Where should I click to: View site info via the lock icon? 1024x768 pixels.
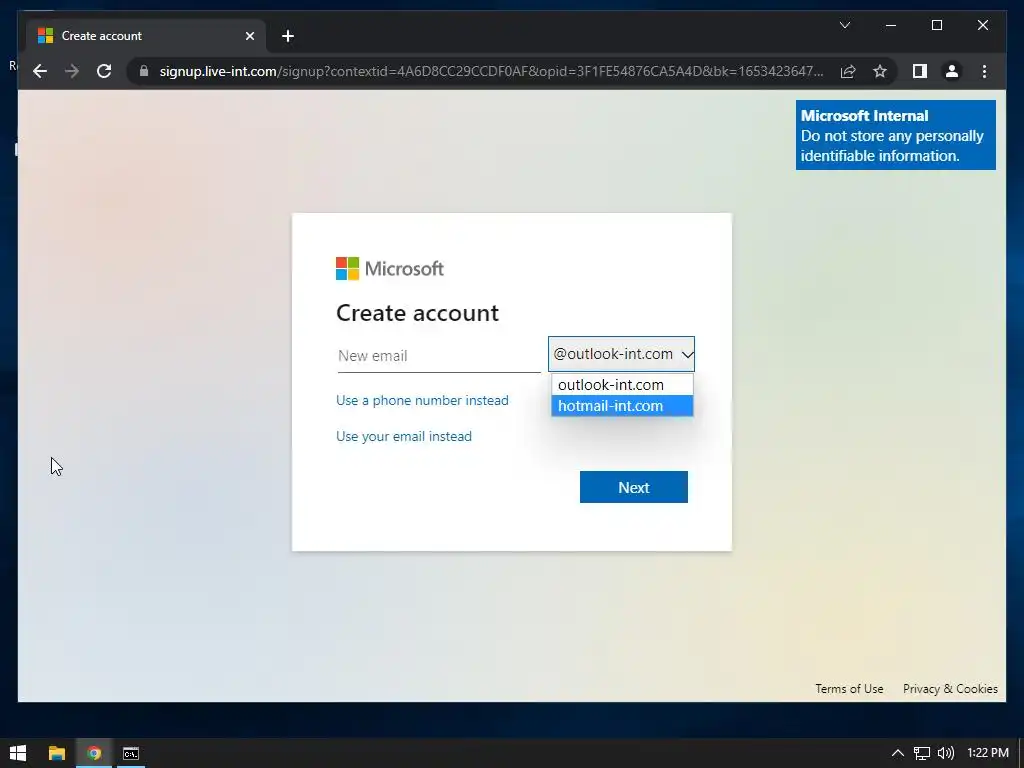pos(144,71)
